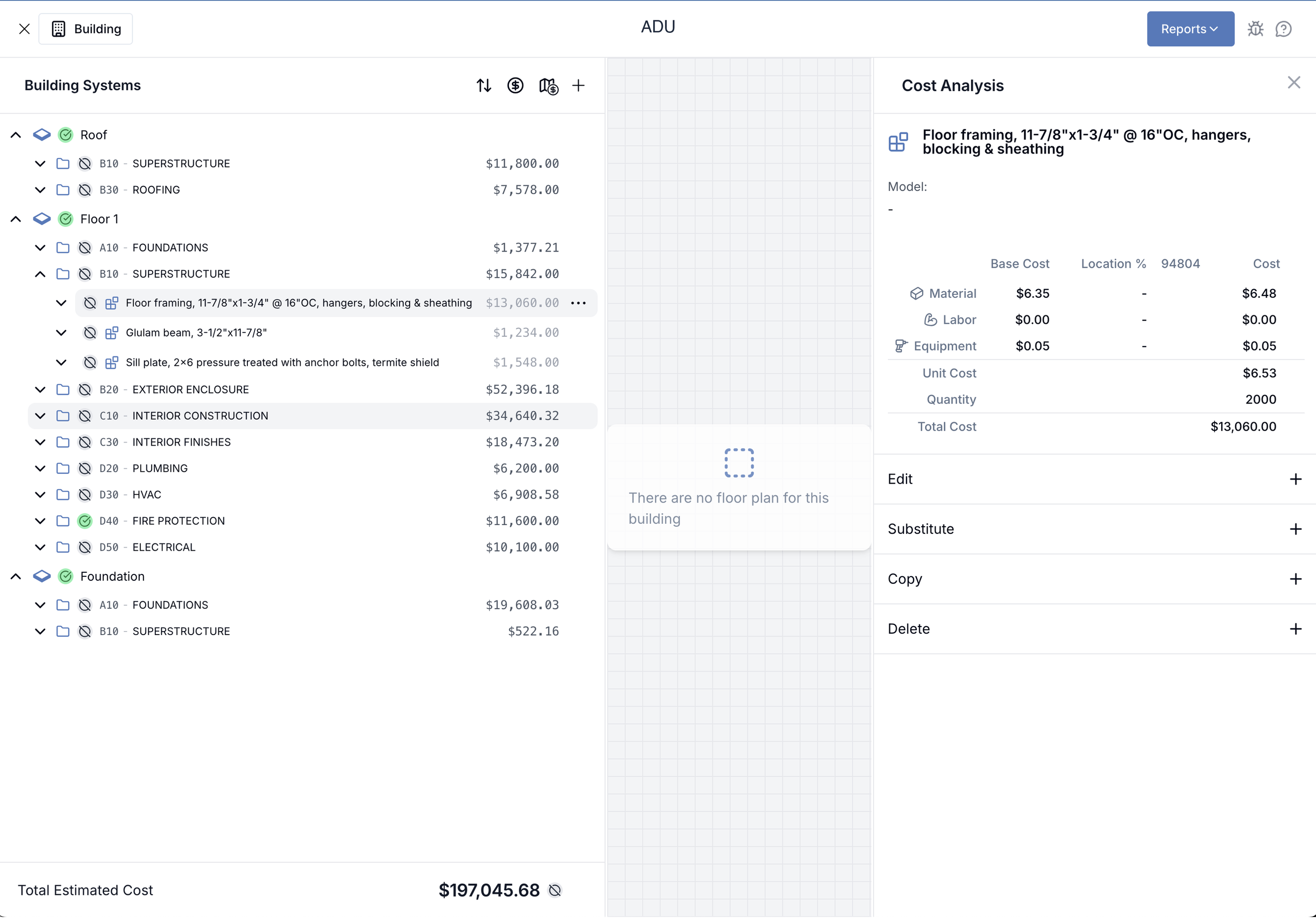The image size is (1316, 921).
Task: Expand the Edit section in Cost Analysis
Action: tap(1295, 479)
